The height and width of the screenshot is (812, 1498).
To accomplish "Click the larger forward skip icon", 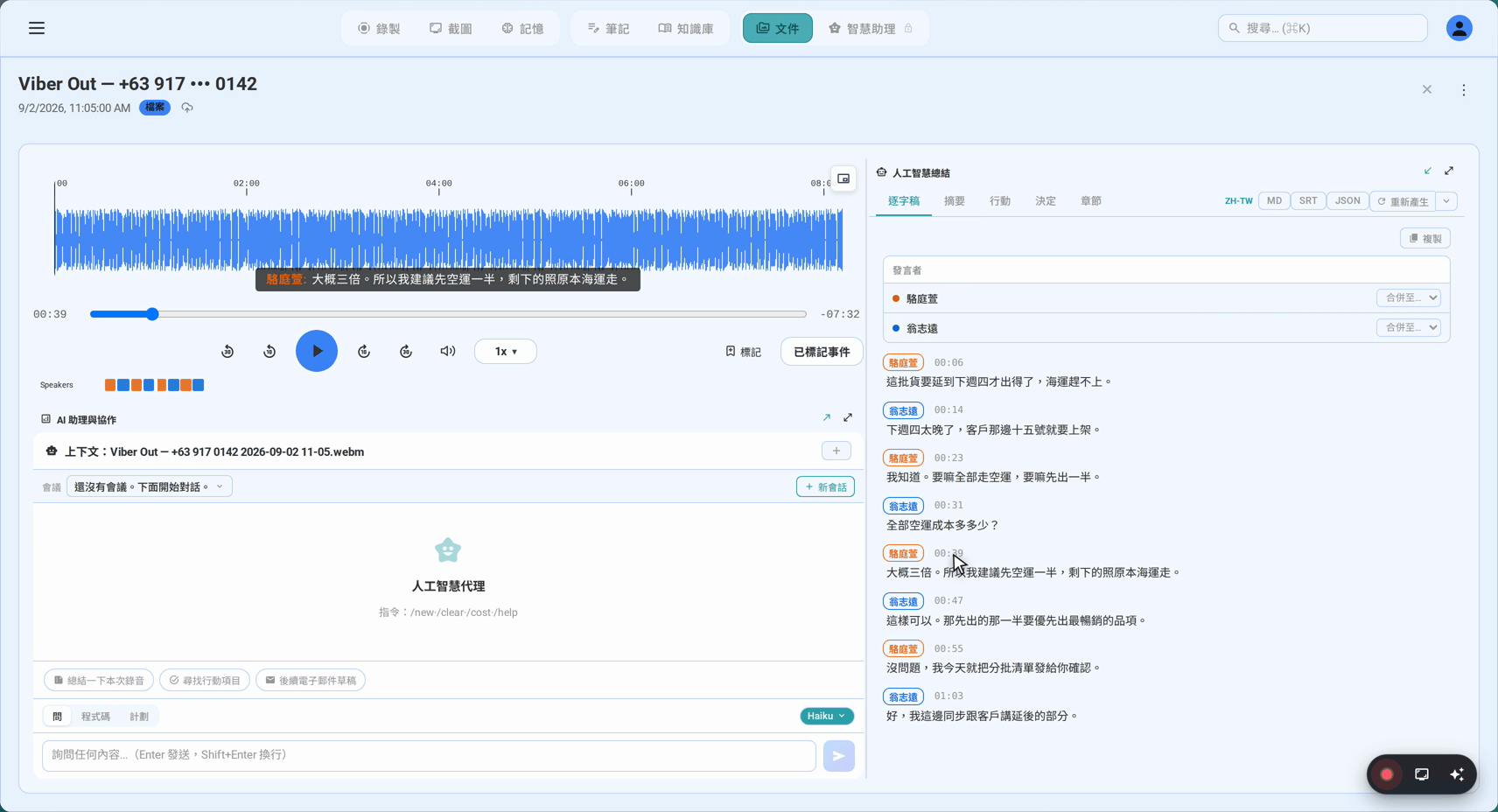I will [406, 351].
